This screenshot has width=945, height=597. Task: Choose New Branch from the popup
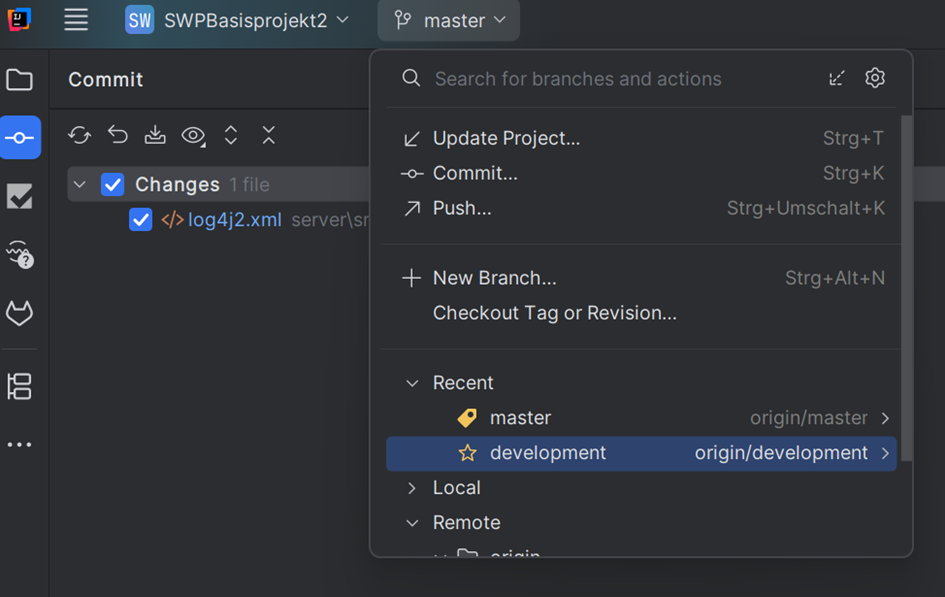(x=494, y=278)
